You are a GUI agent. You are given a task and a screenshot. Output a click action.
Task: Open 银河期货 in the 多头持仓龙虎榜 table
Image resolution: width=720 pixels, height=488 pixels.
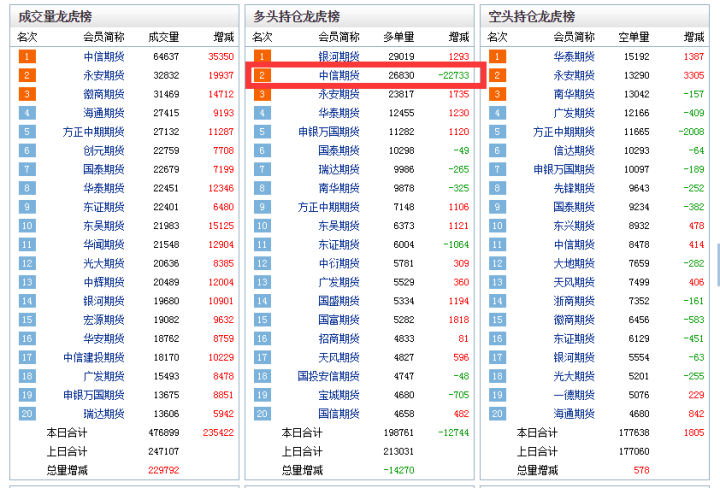pos(339,56)
